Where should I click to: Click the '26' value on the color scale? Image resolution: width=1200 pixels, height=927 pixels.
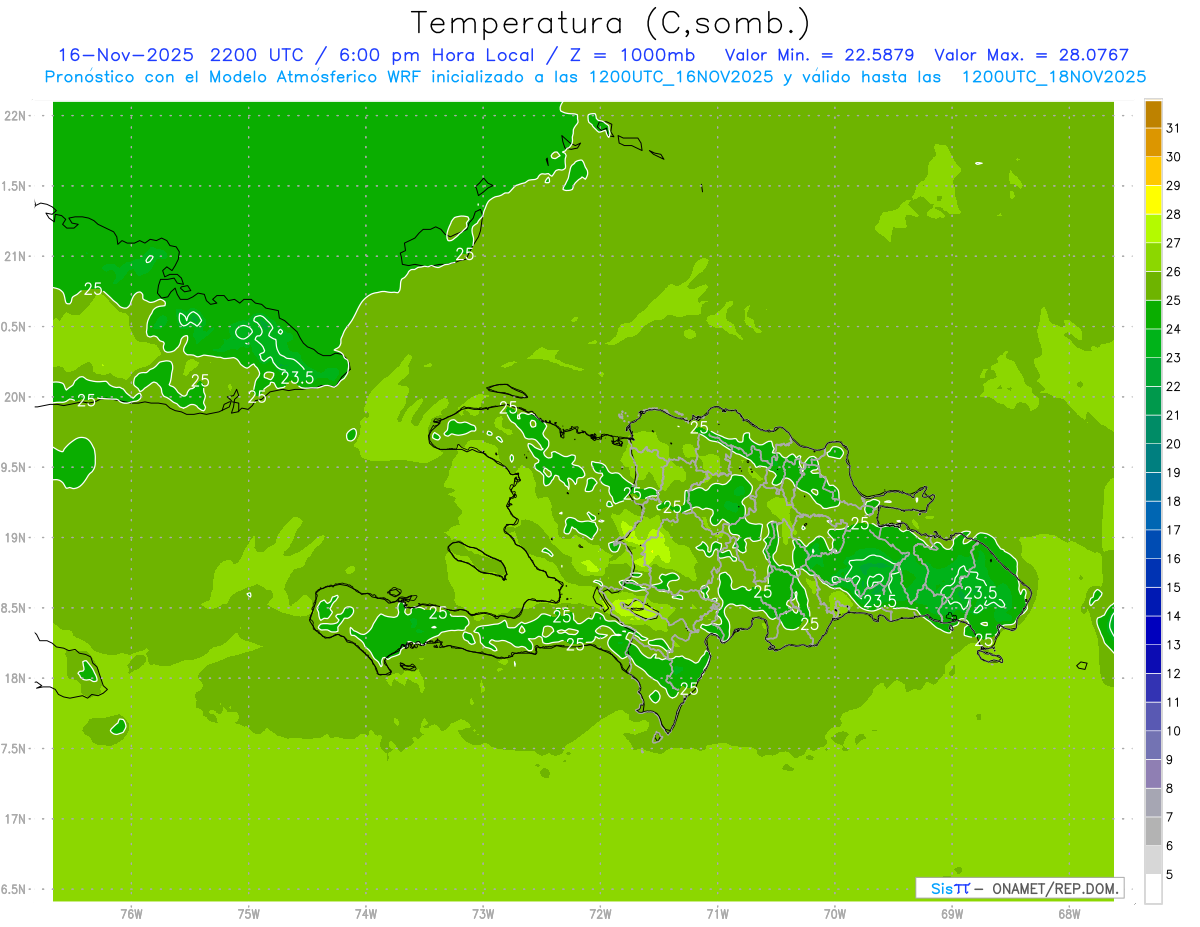tap(1174, 271)
